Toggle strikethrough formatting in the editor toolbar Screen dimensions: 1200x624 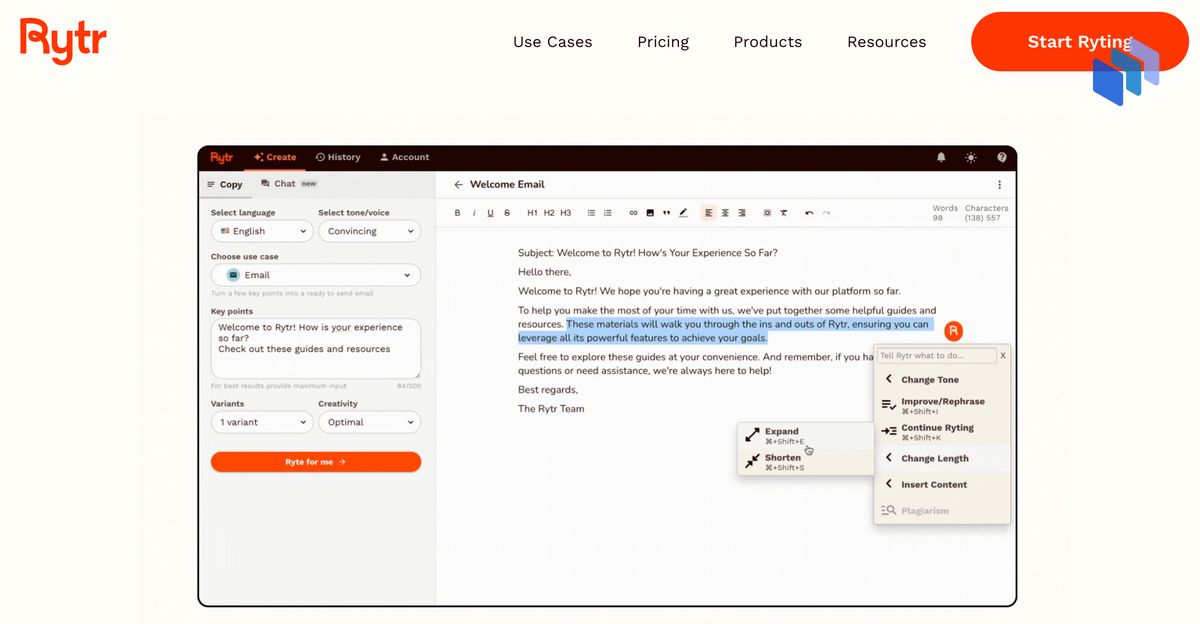point(507,213)
